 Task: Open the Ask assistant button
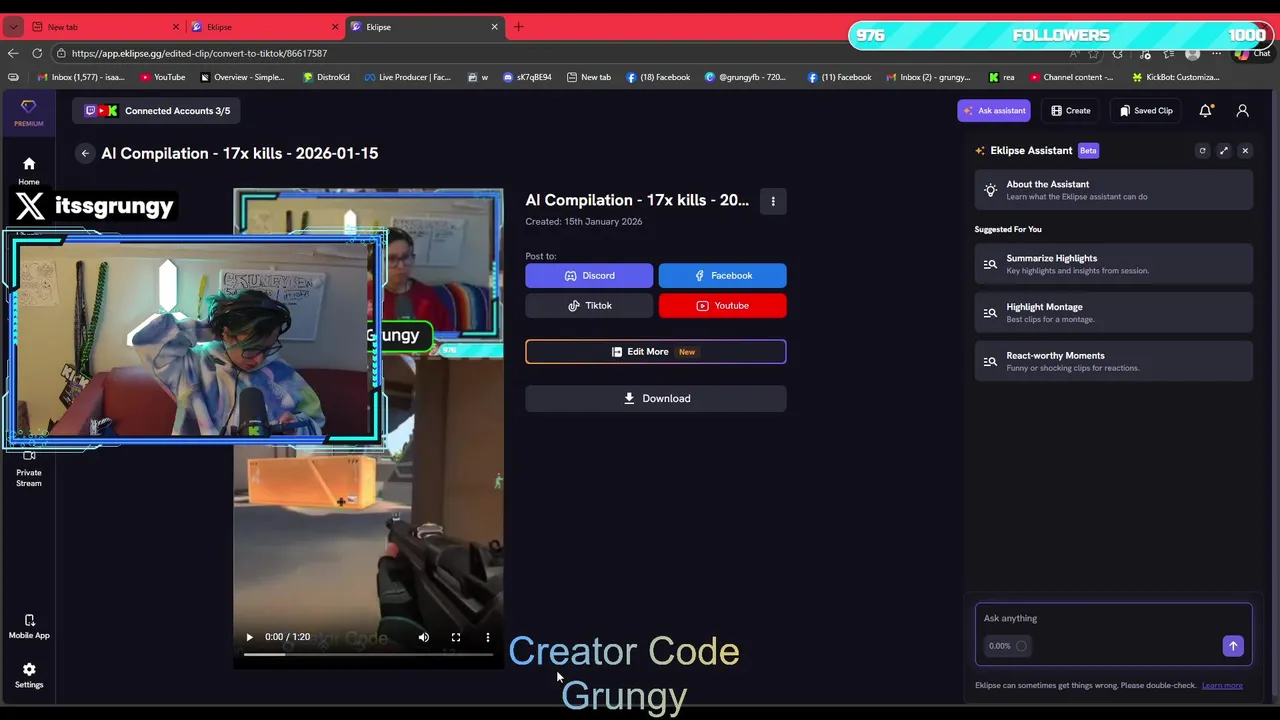click(994, 111)
